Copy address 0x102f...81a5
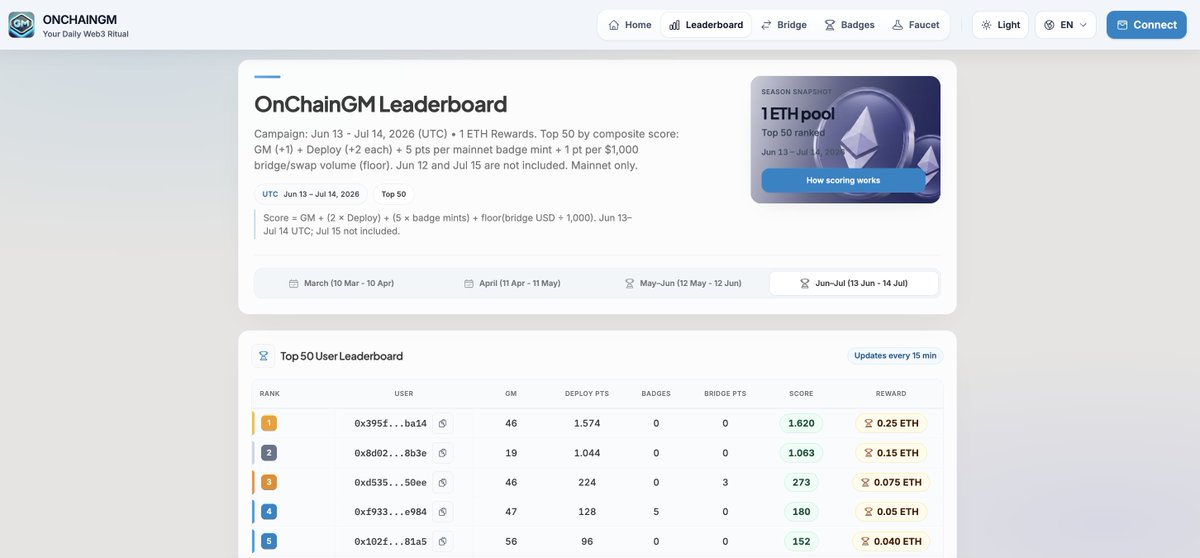This screenshot has width=1200, height=558. [443, 542]
